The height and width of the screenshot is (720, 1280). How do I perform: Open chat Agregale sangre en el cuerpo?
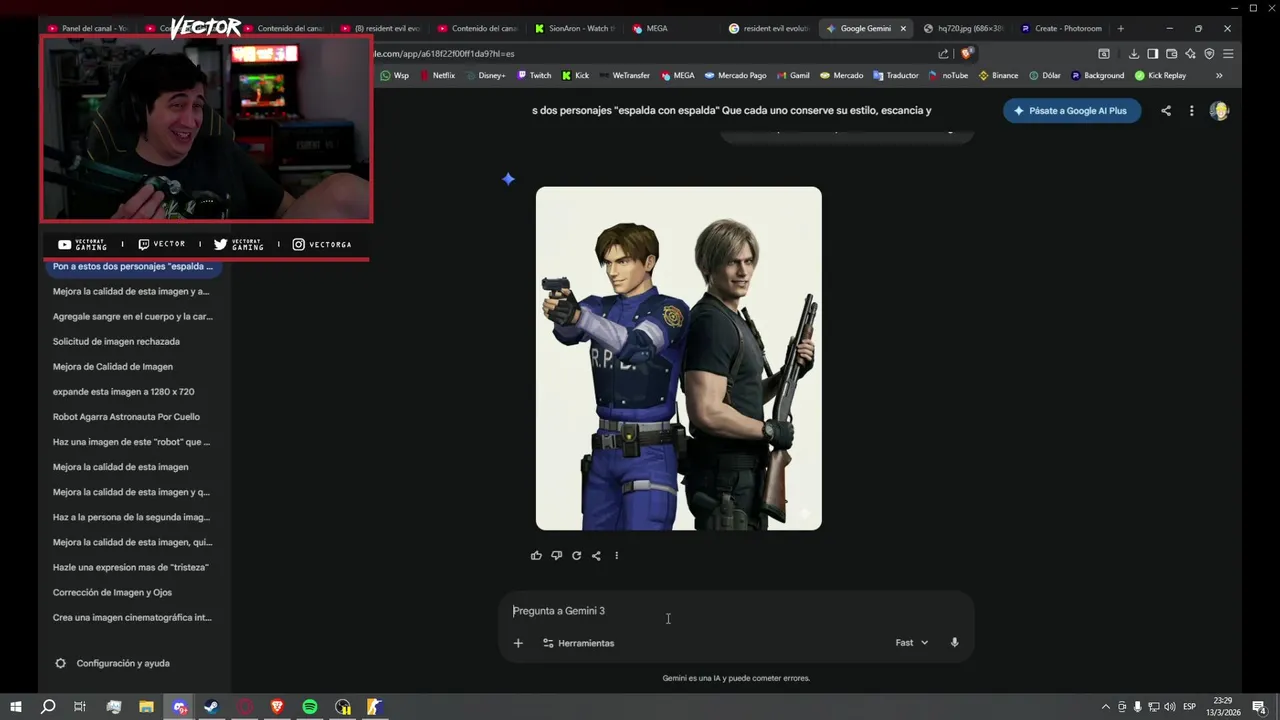(133, 316)
